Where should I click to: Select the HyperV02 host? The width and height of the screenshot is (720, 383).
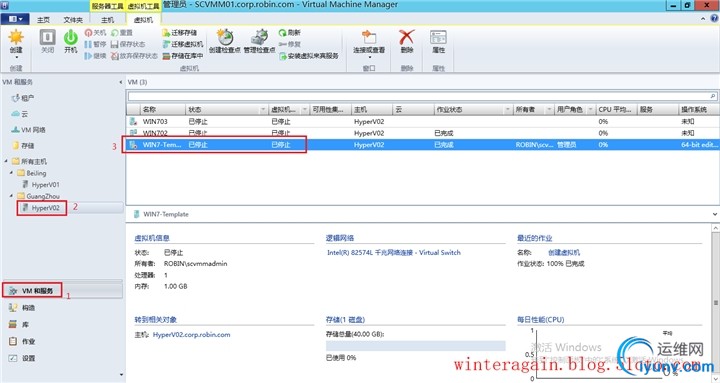[41, 208]
